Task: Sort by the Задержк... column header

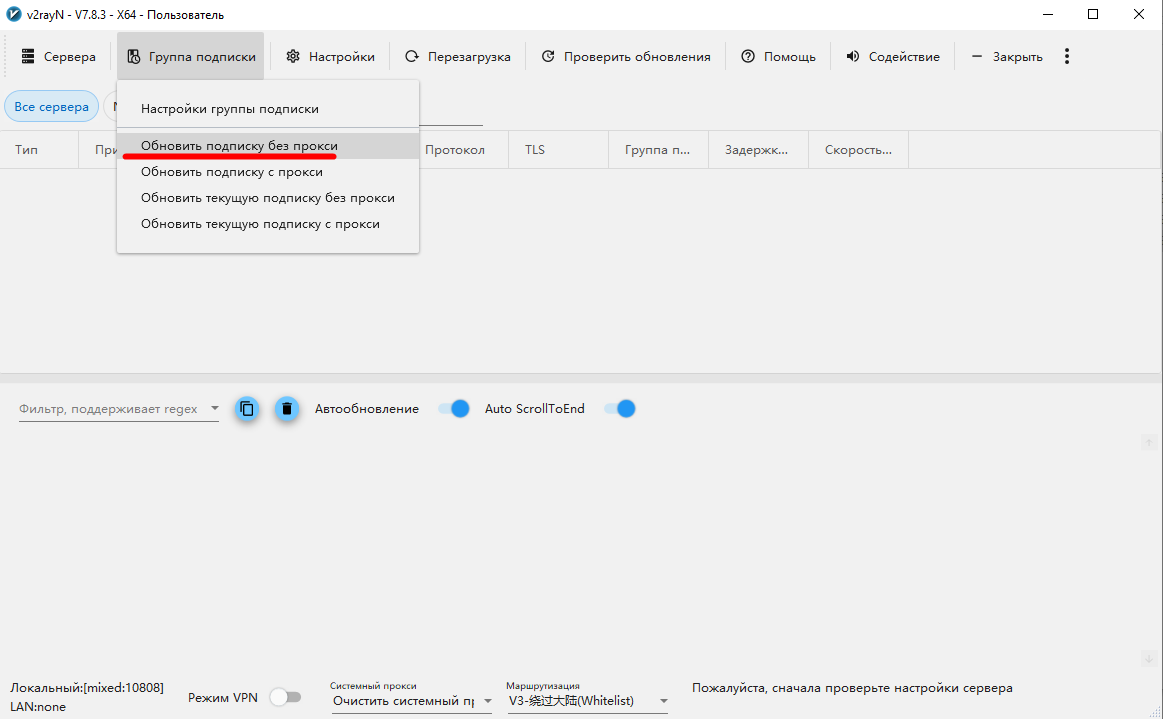Action: coord(759,150)
